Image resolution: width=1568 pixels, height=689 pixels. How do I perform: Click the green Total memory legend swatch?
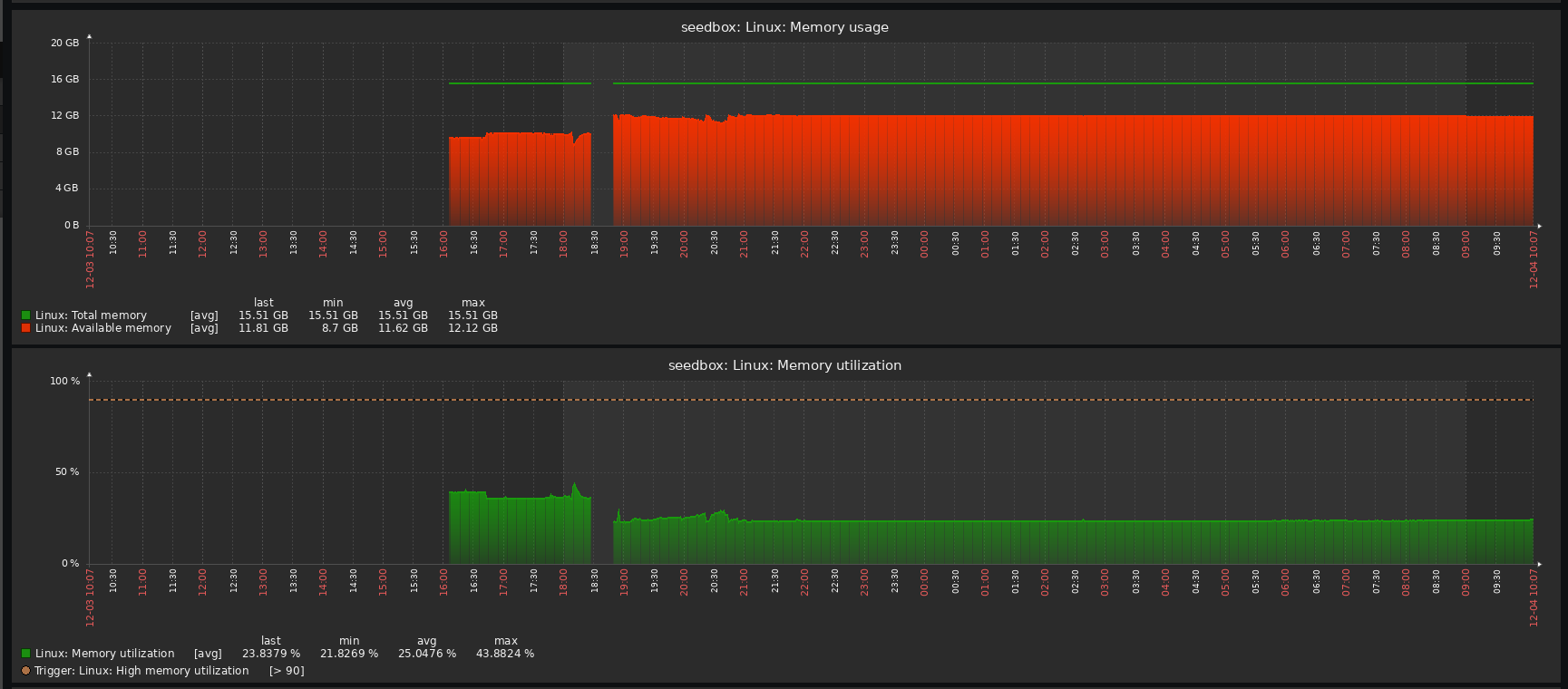25,315
